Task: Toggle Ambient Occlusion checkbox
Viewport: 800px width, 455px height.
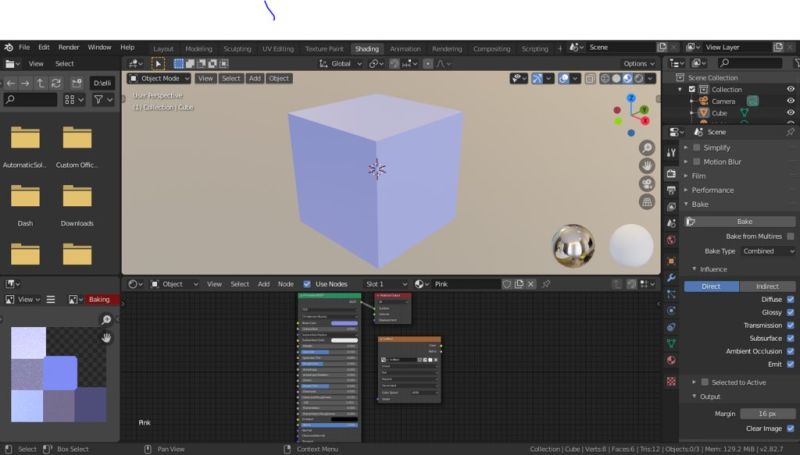Action: [791, 351]
